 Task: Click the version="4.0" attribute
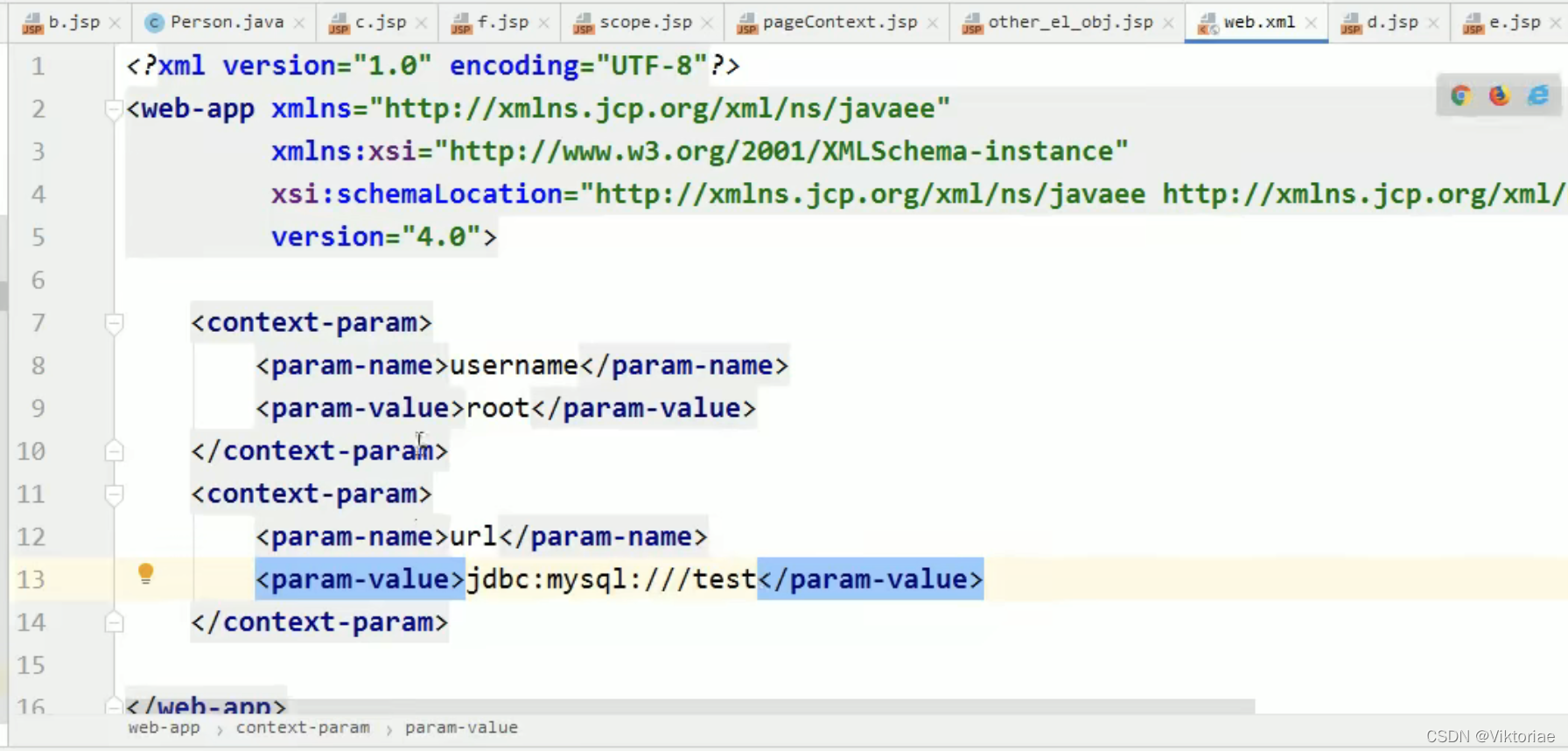[x=376, y=236]
